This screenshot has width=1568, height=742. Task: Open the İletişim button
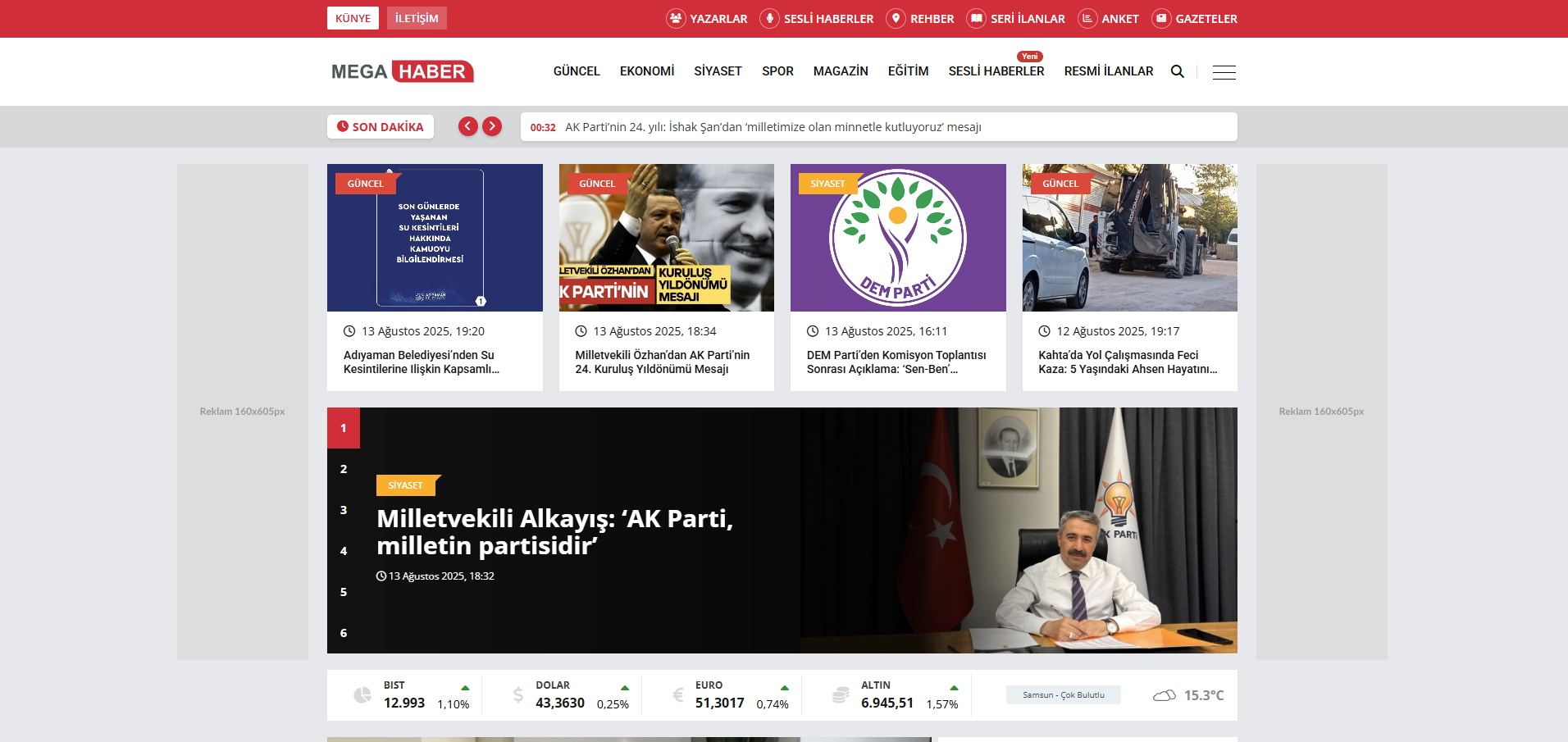point(417,18)
